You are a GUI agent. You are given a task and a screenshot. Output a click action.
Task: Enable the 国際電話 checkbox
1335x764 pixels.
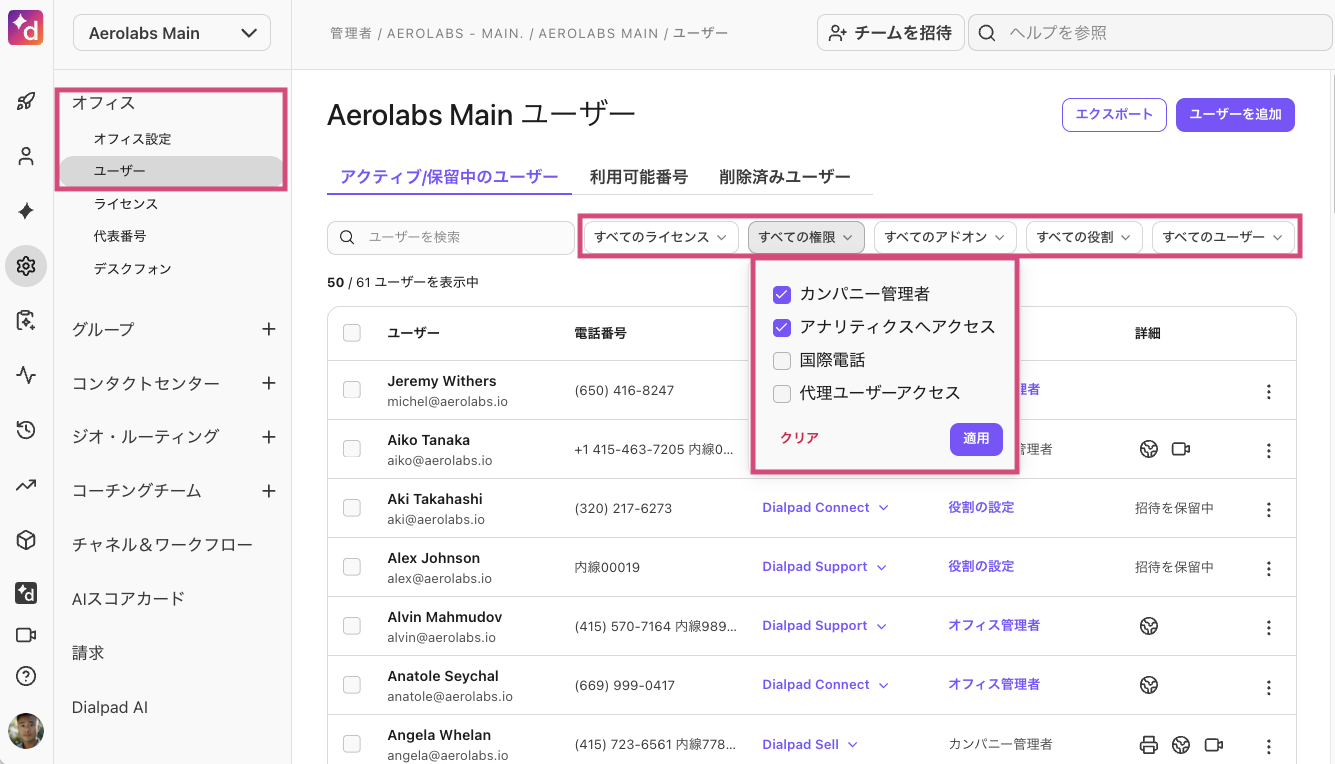(x=781, y=360)
